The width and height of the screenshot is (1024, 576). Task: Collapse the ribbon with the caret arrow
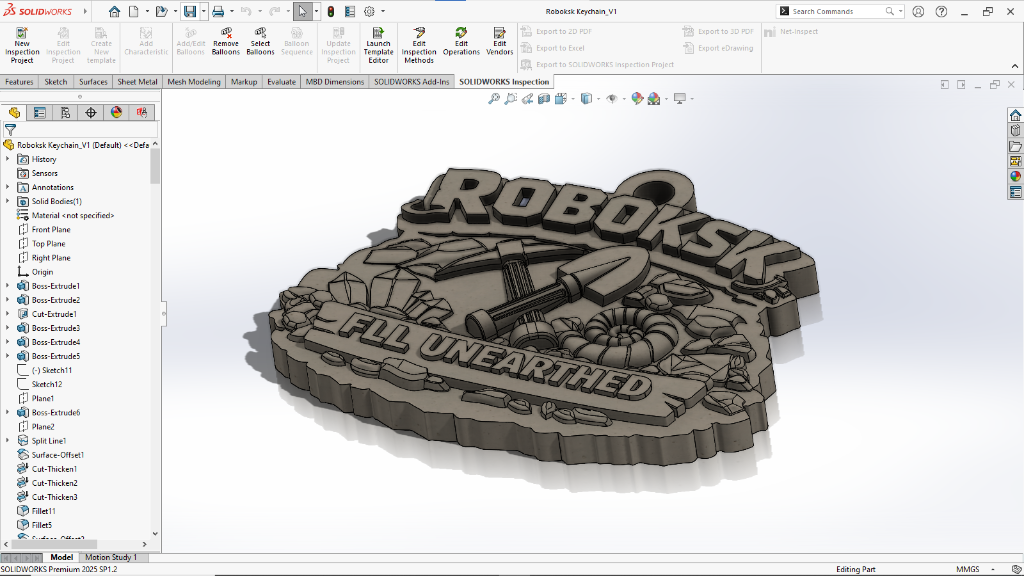pyautogui.click(x=1014, y=66)
